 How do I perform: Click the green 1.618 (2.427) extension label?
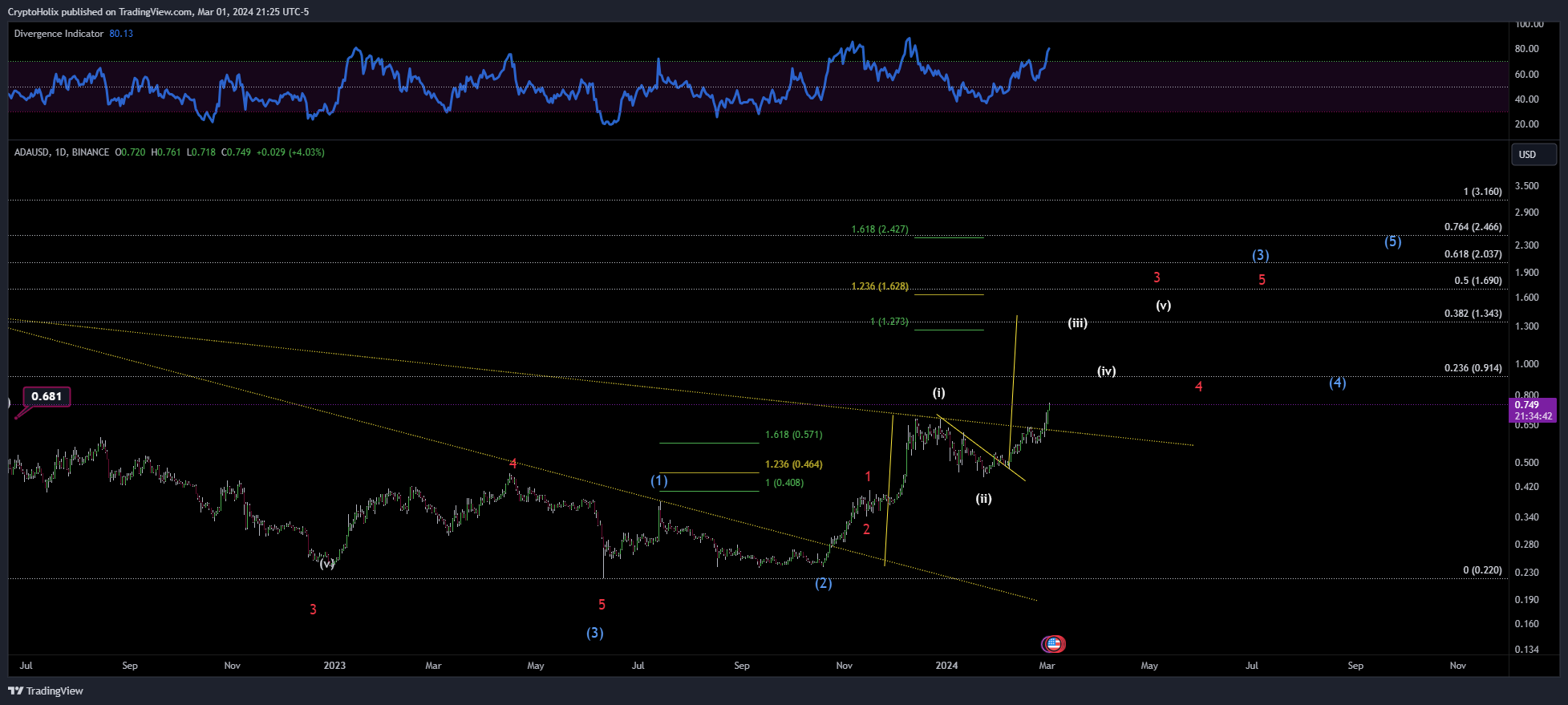click(x=880, y=229)
